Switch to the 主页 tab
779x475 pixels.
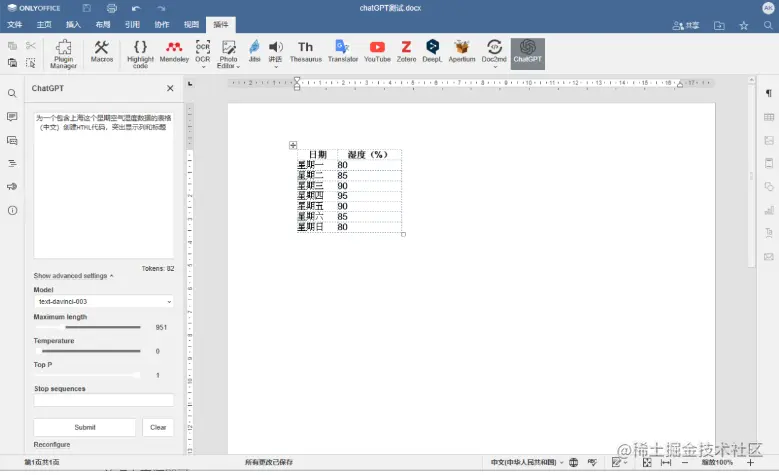[x=44, y=25]
